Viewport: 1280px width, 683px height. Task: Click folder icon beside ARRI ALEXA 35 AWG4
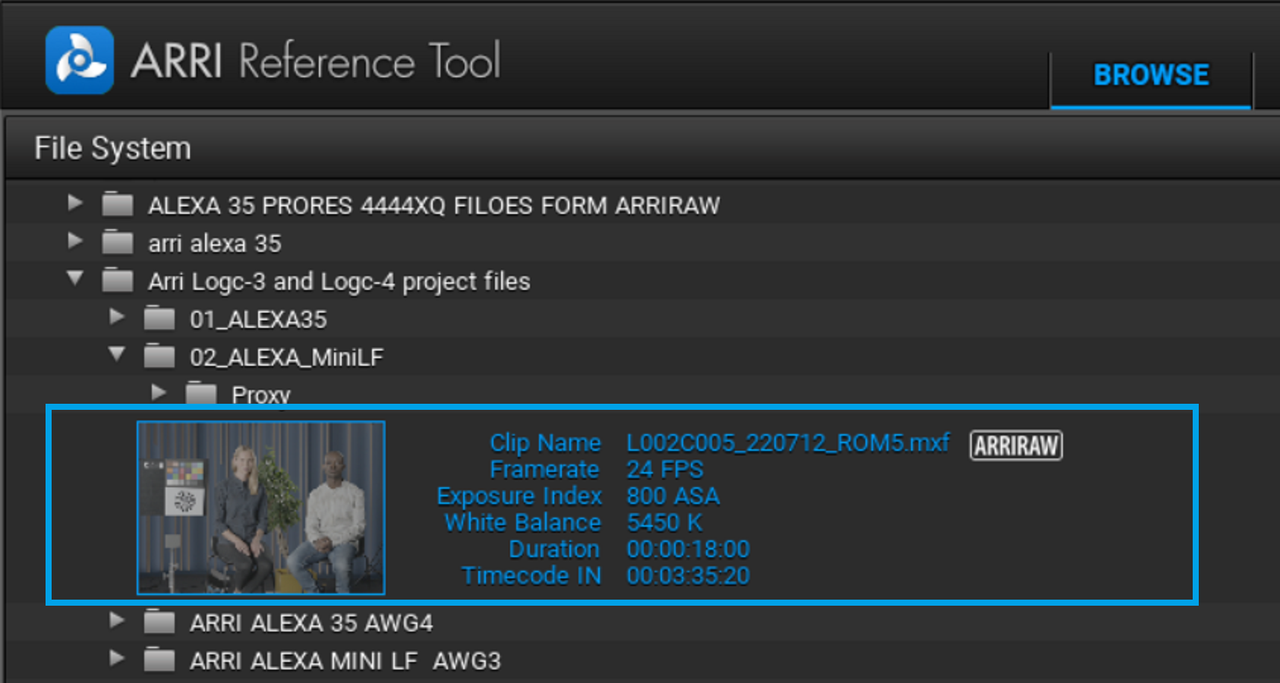tap(160, 623)
